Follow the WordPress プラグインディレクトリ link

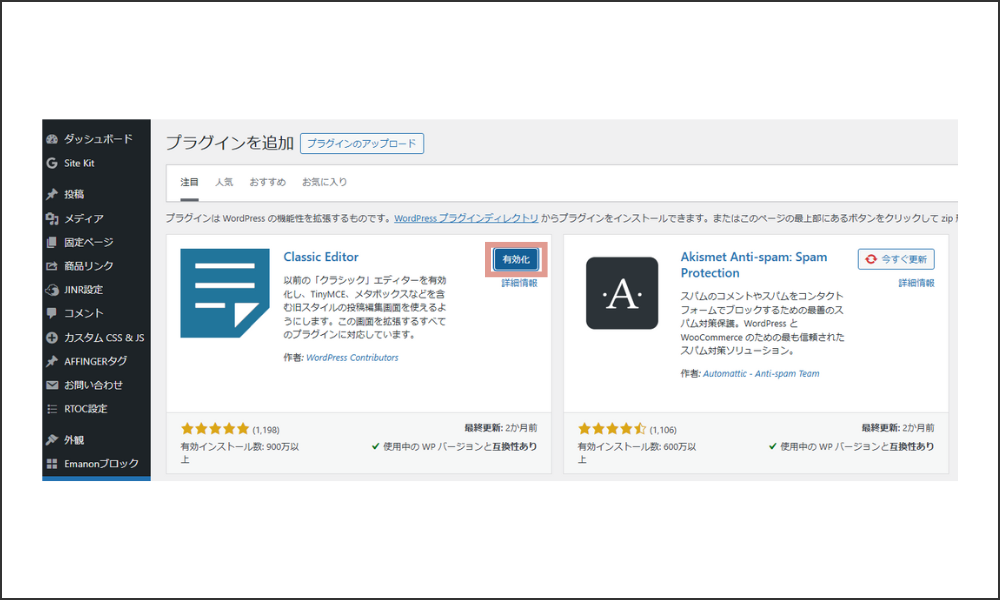point(466,218)
